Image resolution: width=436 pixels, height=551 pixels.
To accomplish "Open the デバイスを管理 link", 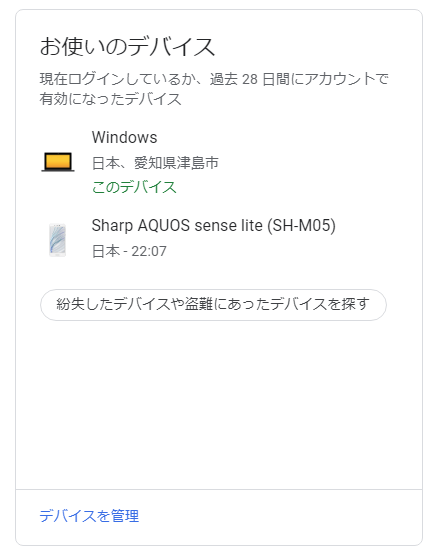I will point(89,516).
